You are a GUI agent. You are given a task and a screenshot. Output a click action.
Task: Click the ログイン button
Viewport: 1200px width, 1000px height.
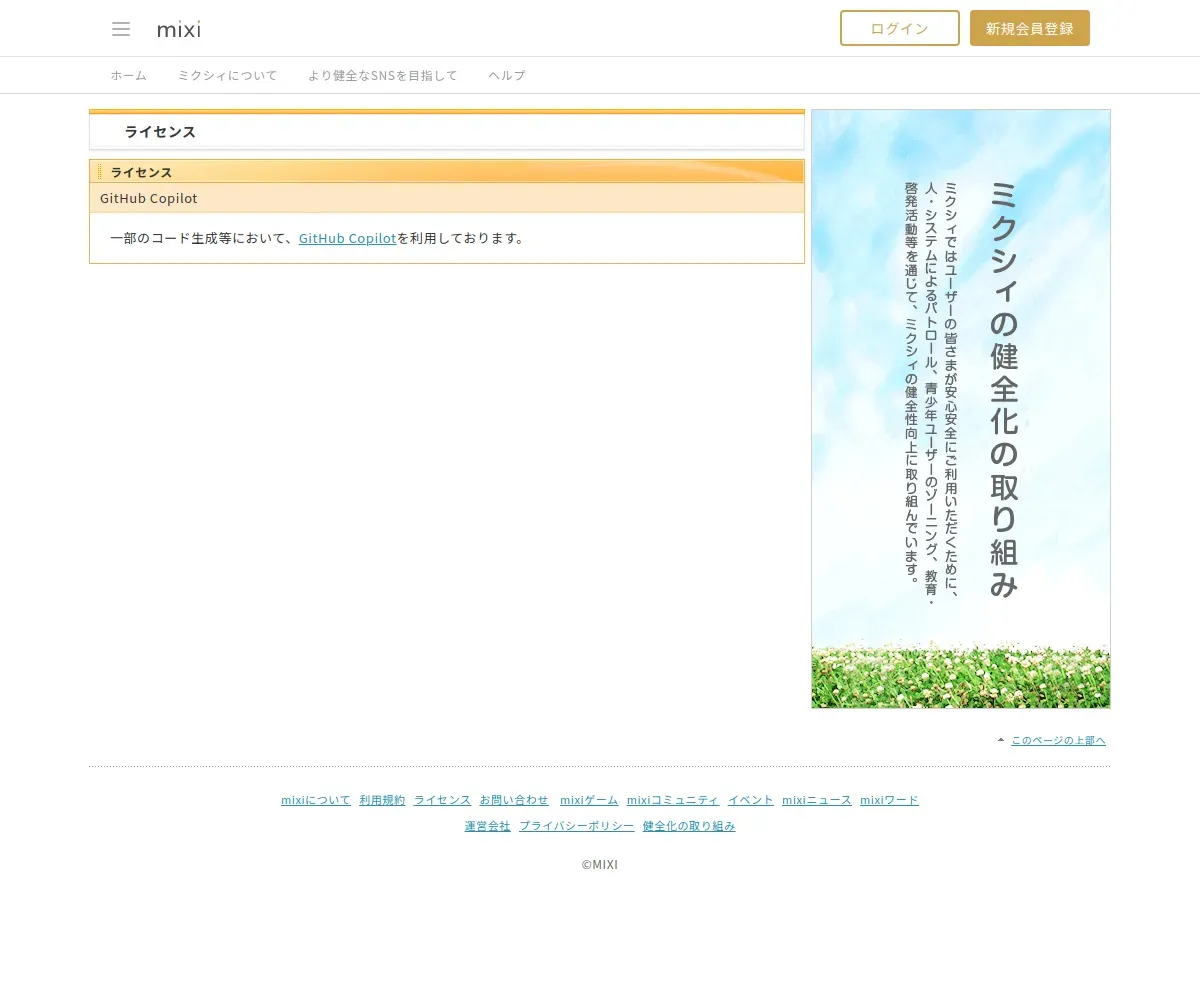900,28
